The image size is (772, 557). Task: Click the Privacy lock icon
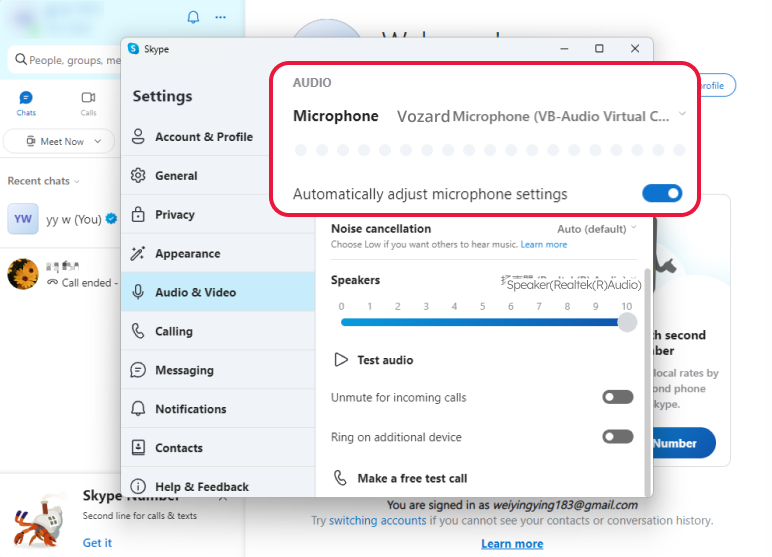pyautogui.click(x=138, y=214)
